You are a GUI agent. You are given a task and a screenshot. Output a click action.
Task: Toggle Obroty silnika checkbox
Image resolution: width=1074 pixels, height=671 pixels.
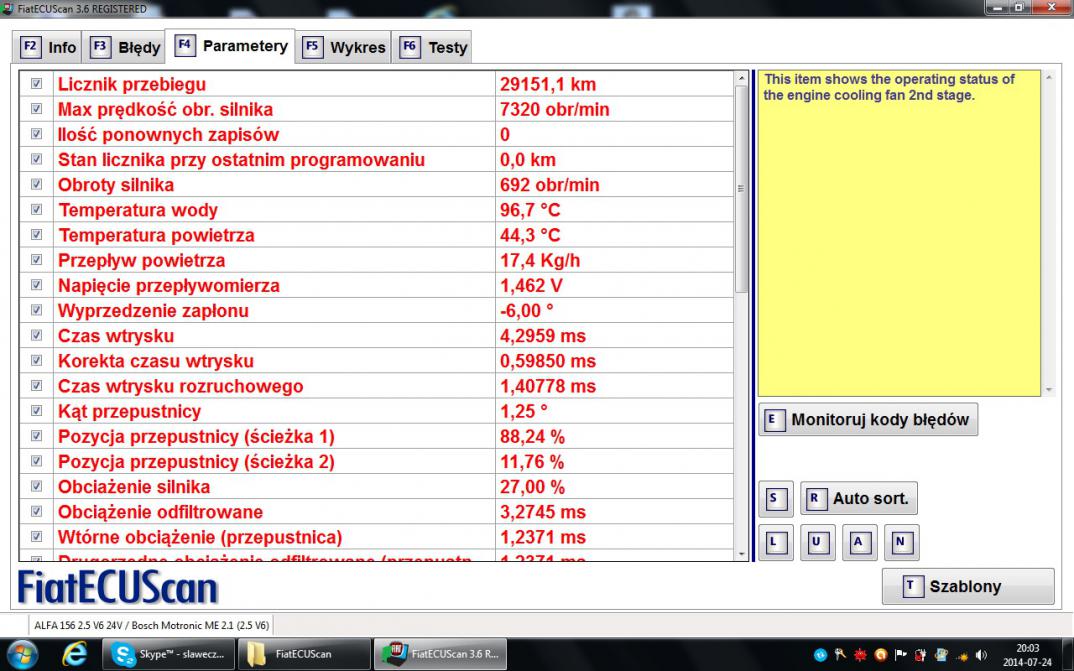36,184
